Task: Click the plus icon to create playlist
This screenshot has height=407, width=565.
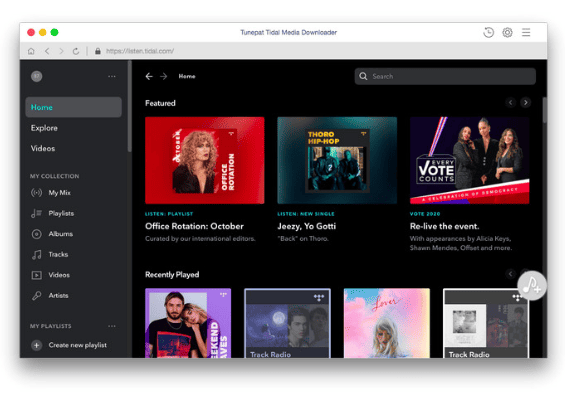Action: coord(36,345)
